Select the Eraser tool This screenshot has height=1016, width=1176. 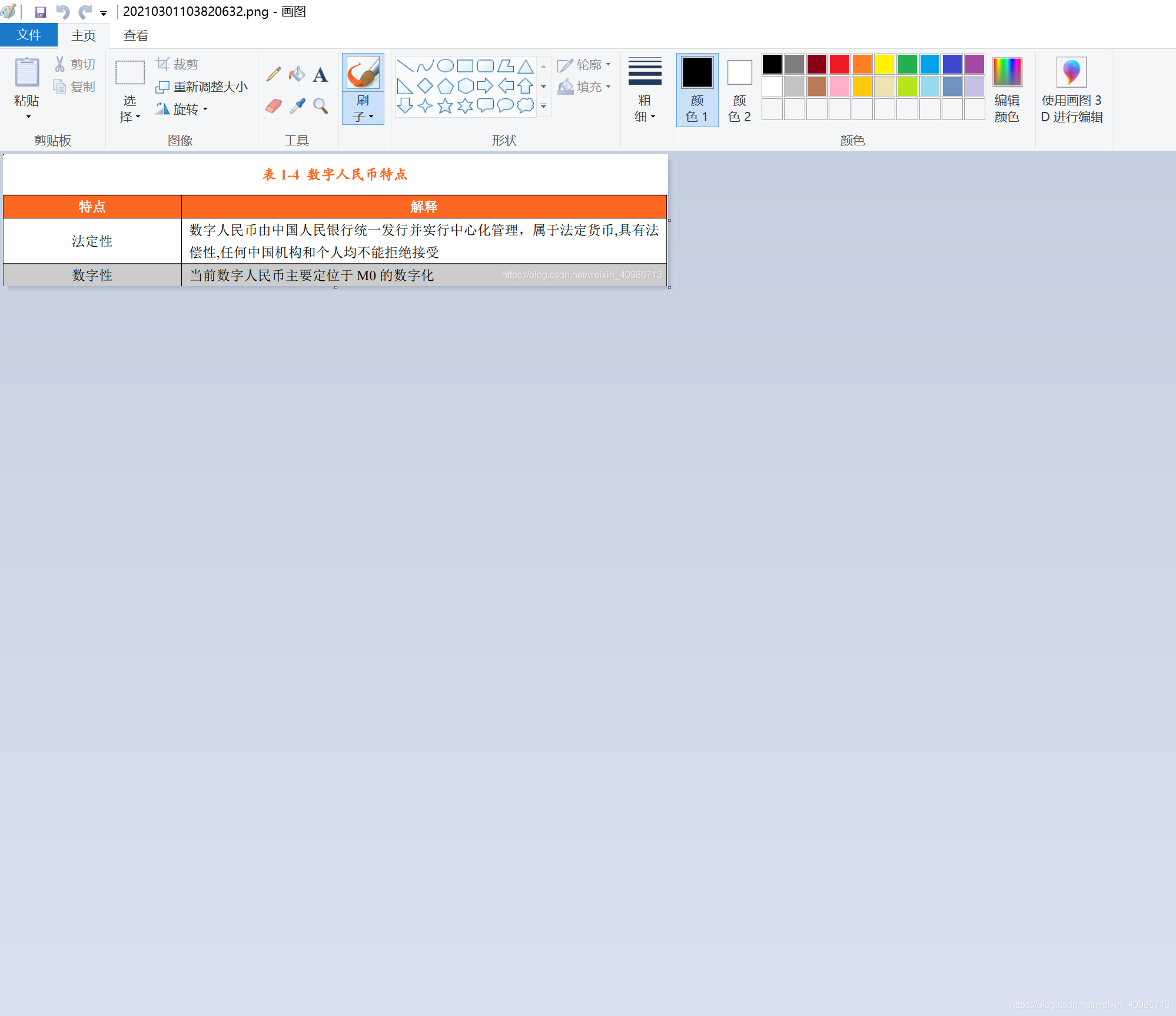click(273, 106)
